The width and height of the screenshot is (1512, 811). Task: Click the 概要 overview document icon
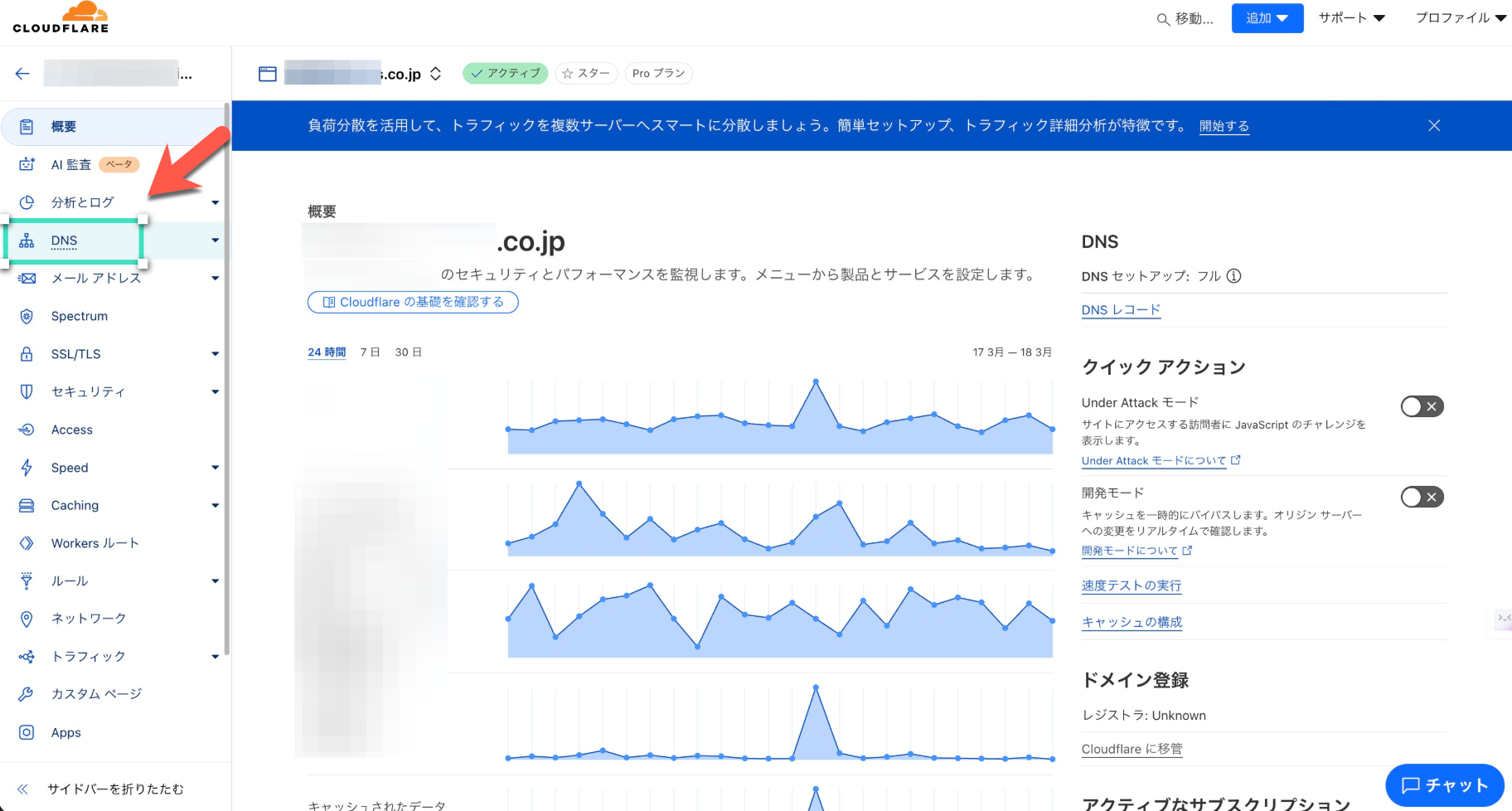point(27,127)
